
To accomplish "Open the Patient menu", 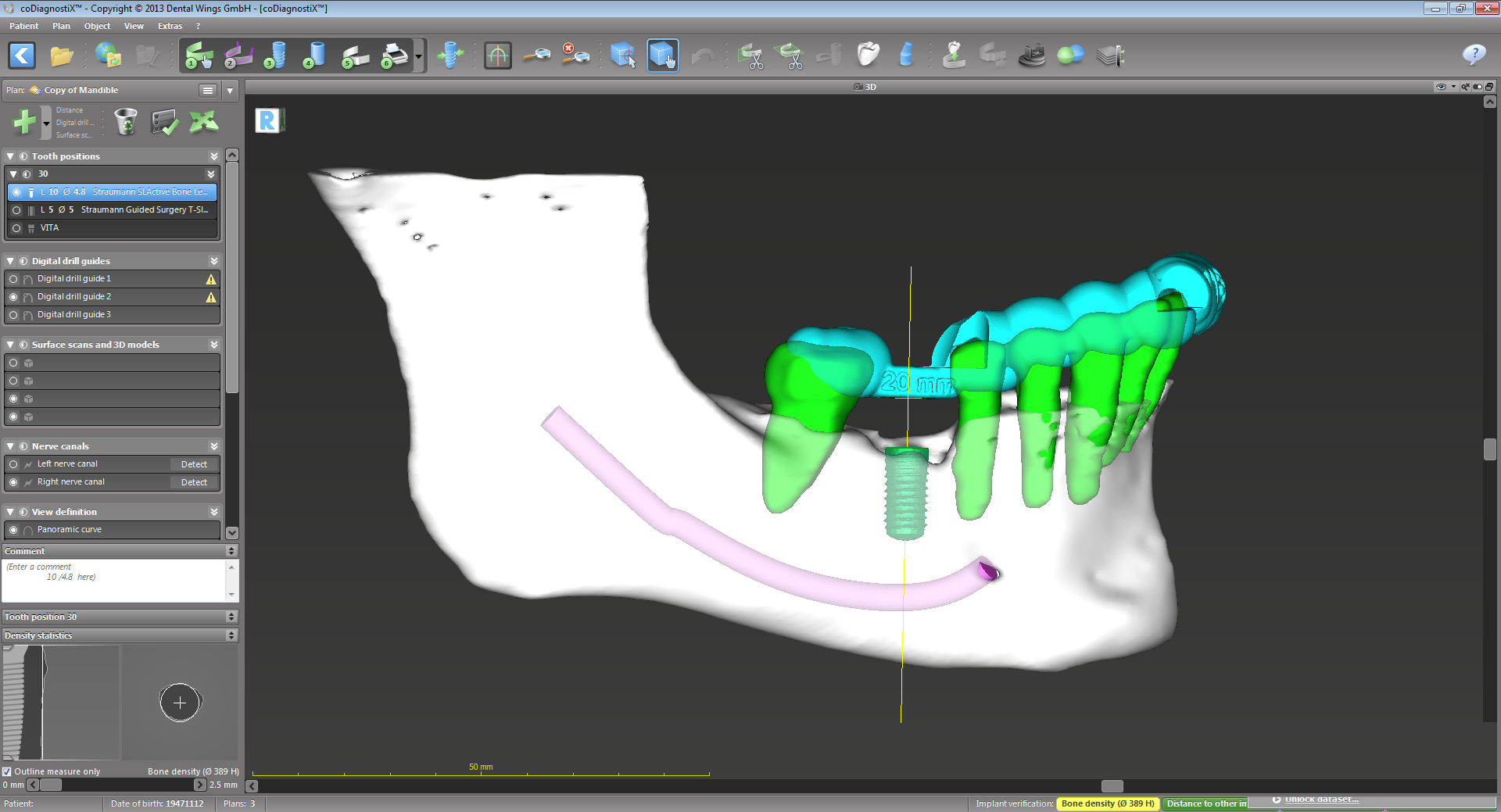I will click(23, 26).
